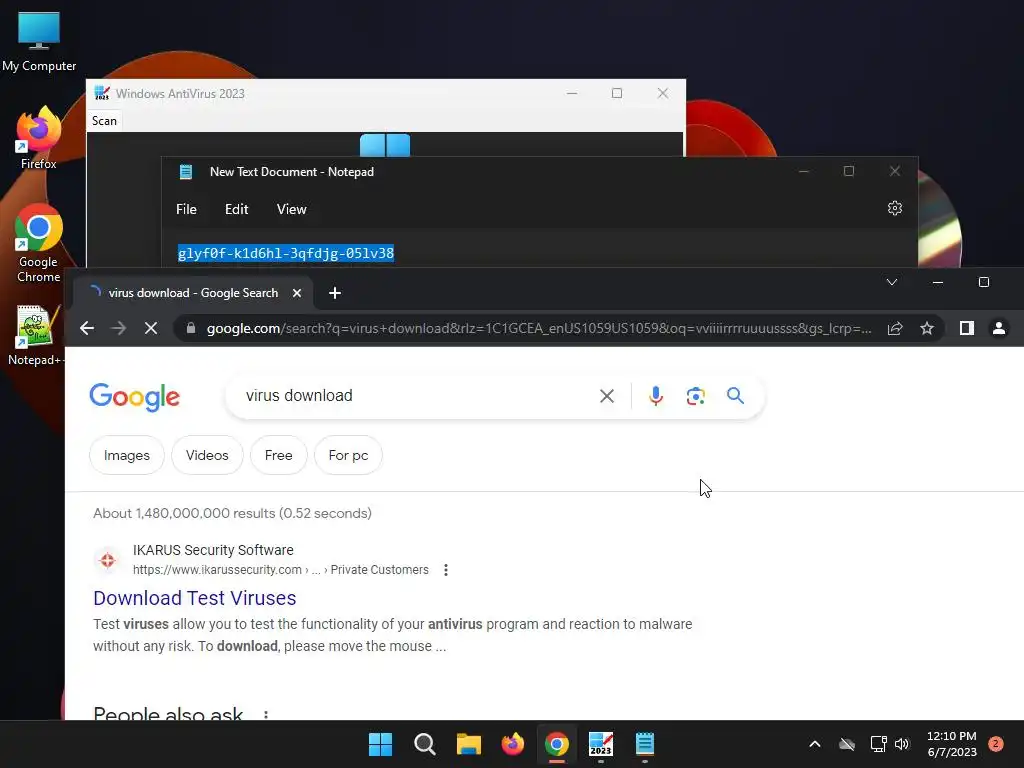Open notification badge
The width and height of the screenshot is (1024, 768).
pos(996,744)
